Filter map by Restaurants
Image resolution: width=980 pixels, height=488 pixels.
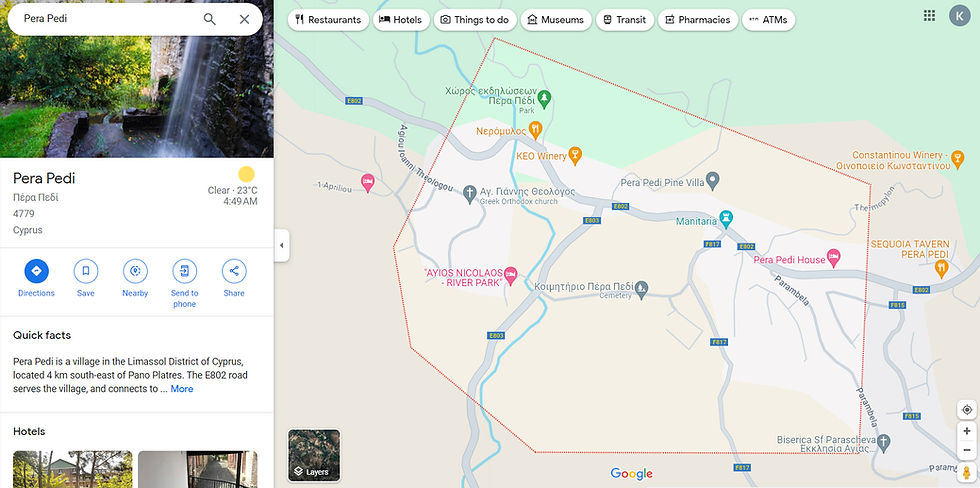[x=328, y=19]
